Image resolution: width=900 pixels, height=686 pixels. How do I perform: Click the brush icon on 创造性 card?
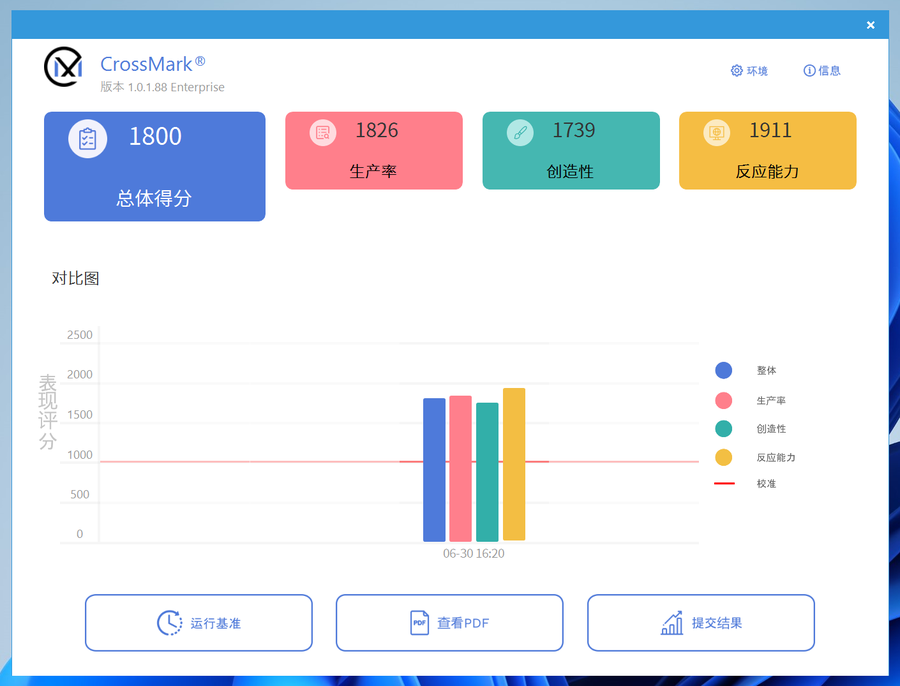click(520, 133)
